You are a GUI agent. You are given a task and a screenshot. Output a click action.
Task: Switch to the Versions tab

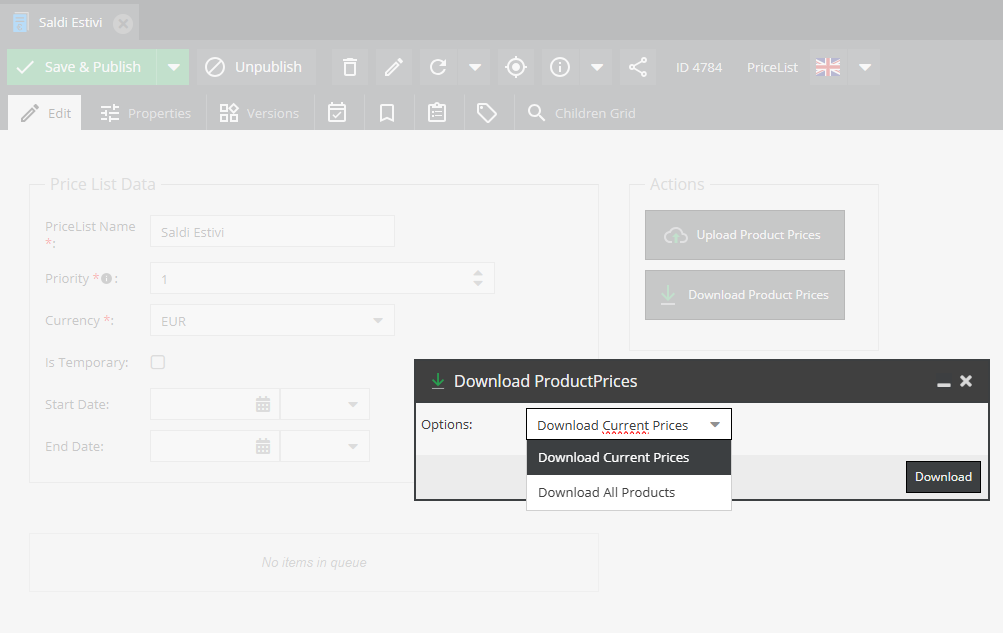[260, 113]
